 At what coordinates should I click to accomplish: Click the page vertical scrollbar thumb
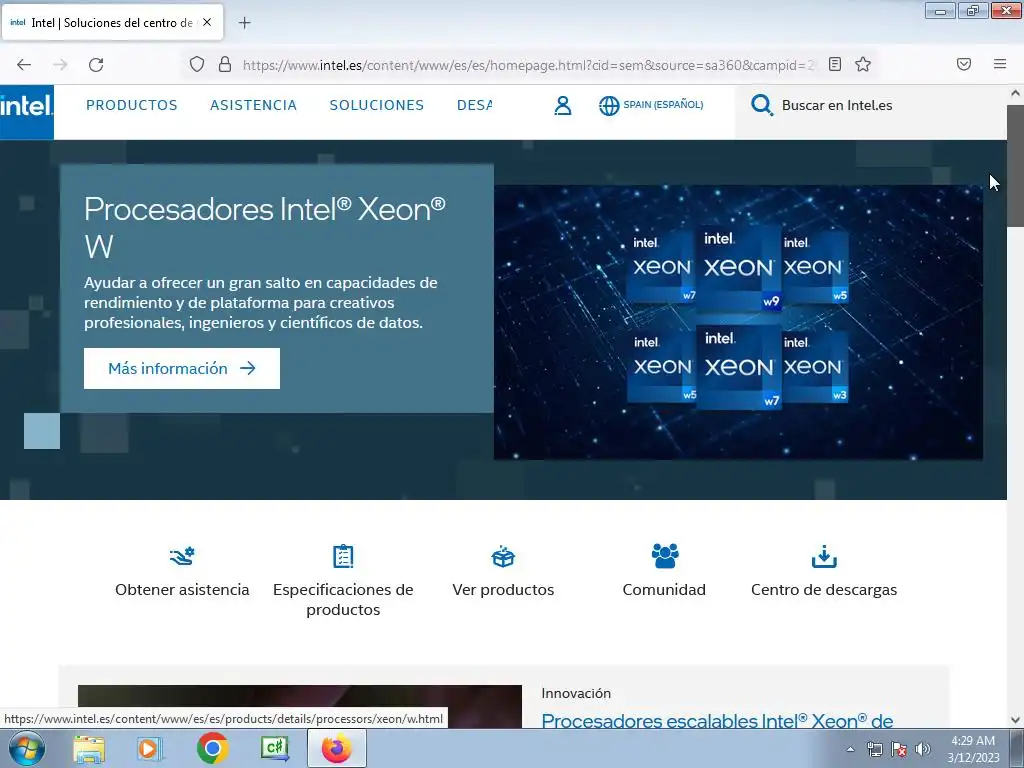click(1015, 166)
